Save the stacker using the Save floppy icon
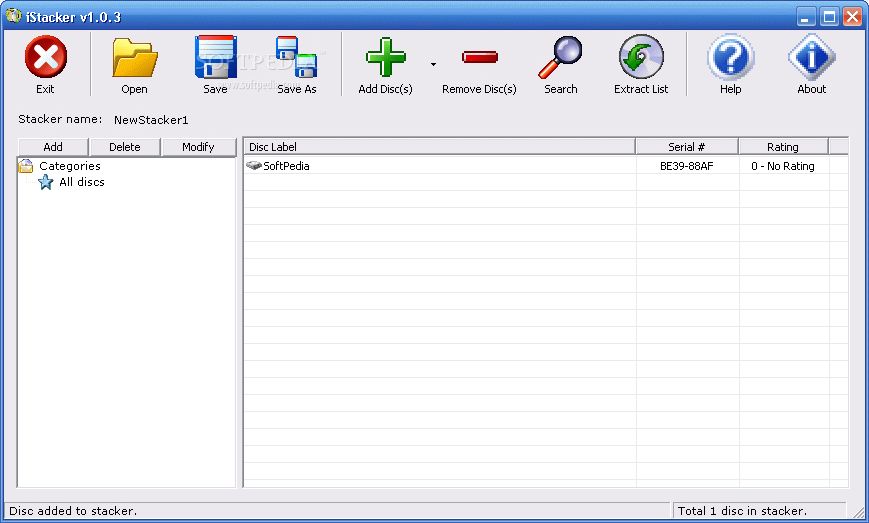This screenshot has width=869, height=523. pos(216,57)
